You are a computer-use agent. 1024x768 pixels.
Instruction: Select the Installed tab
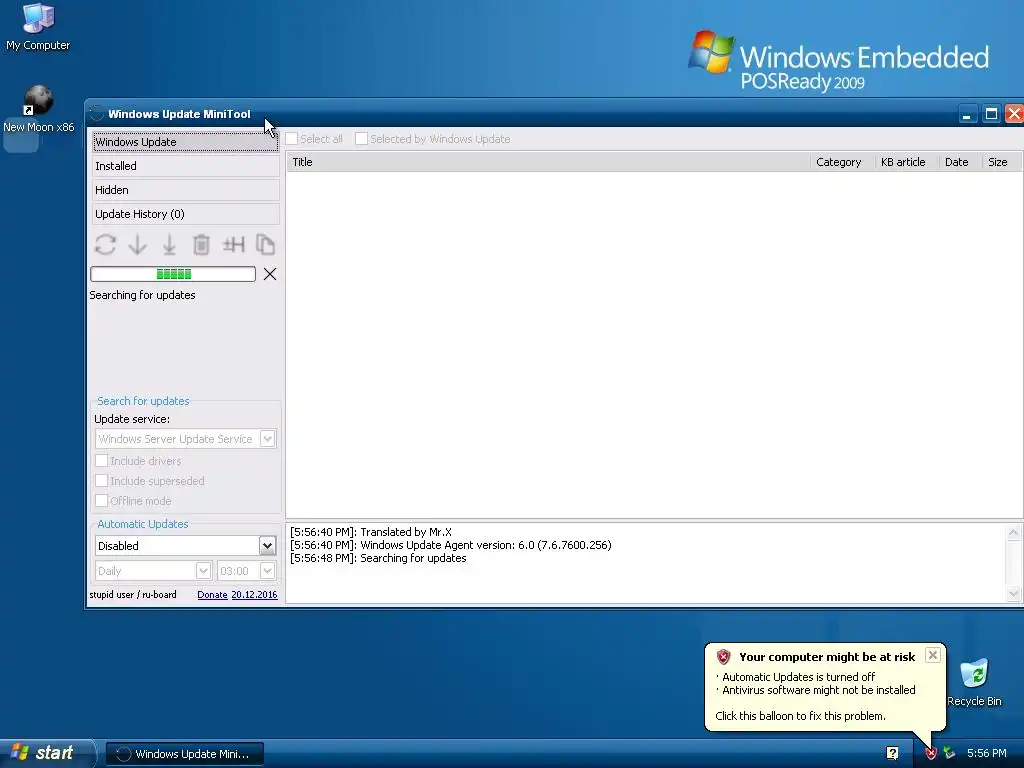point(185,166)
